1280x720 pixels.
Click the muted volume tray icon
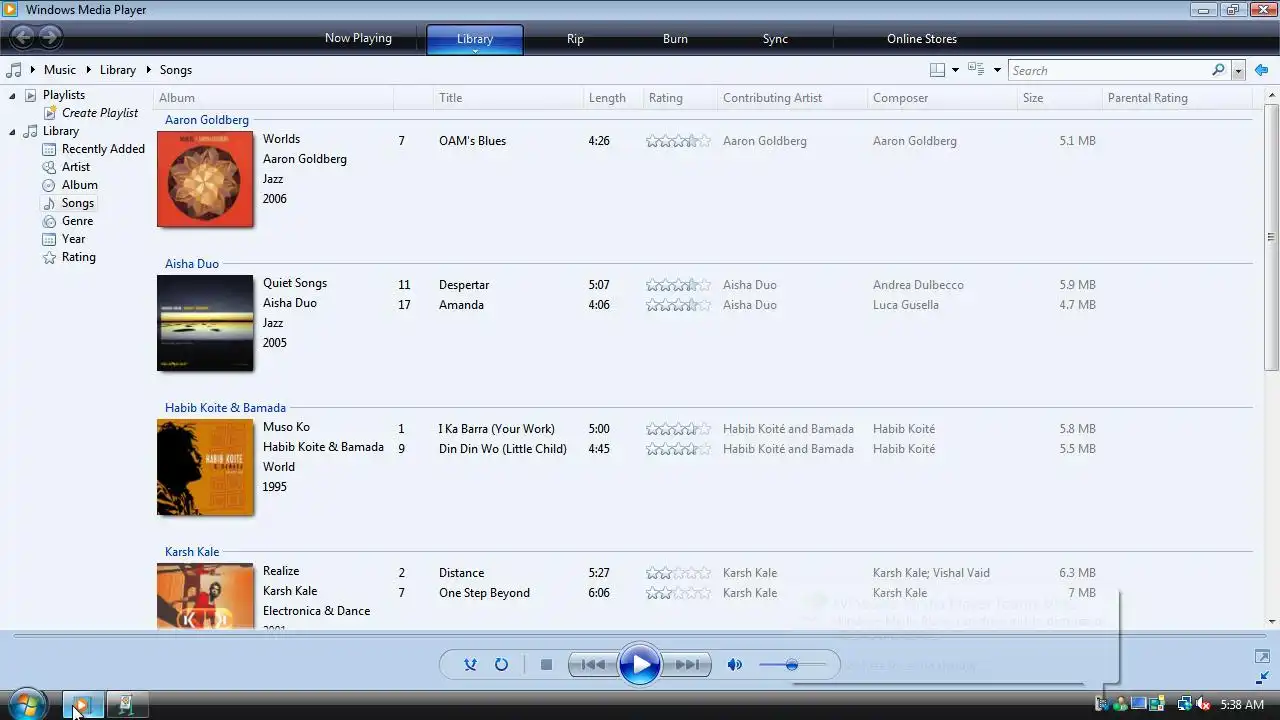(x=1203, y=705)
